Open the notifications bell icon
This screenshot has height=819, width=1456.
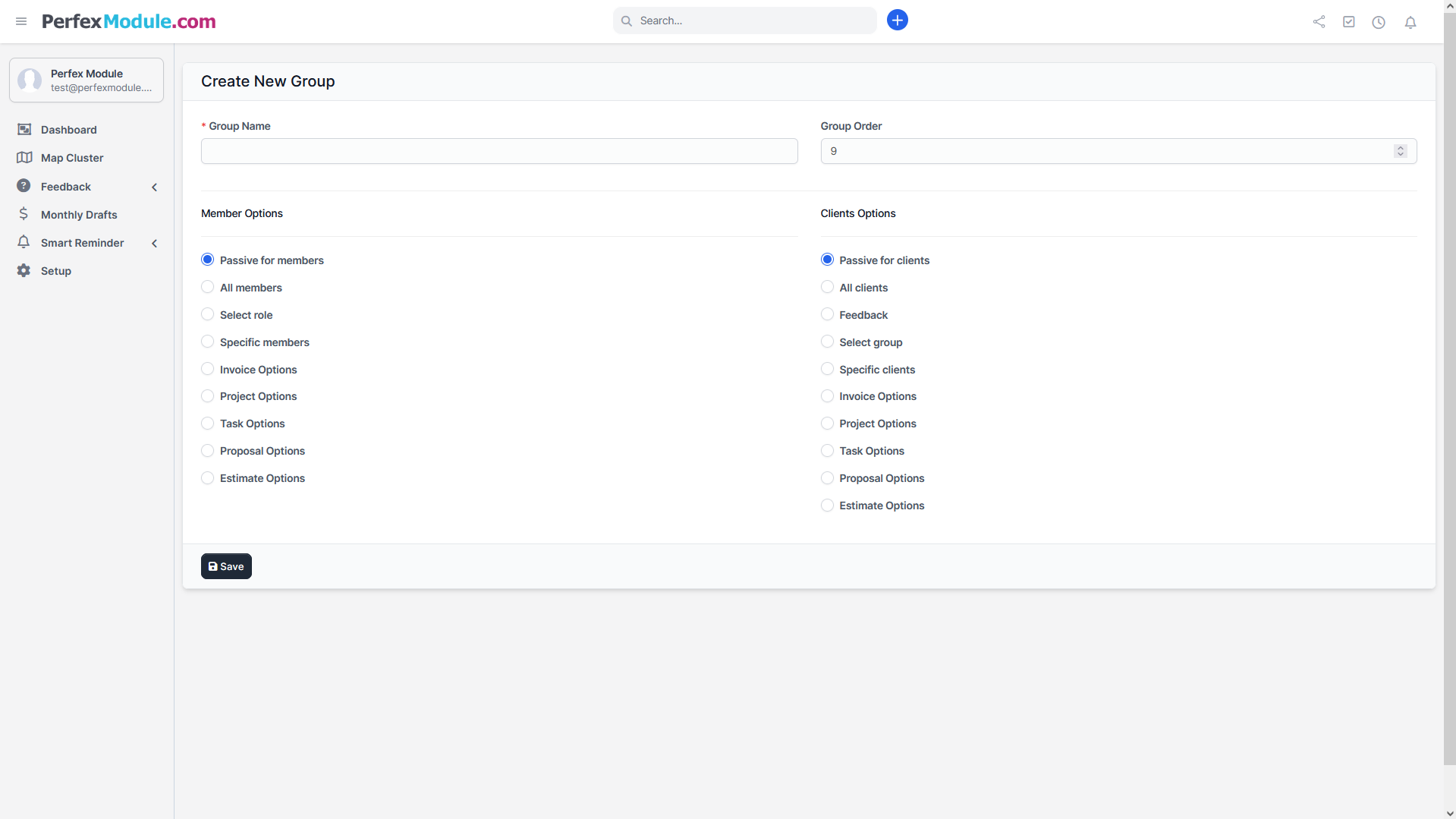(1410, 22)
